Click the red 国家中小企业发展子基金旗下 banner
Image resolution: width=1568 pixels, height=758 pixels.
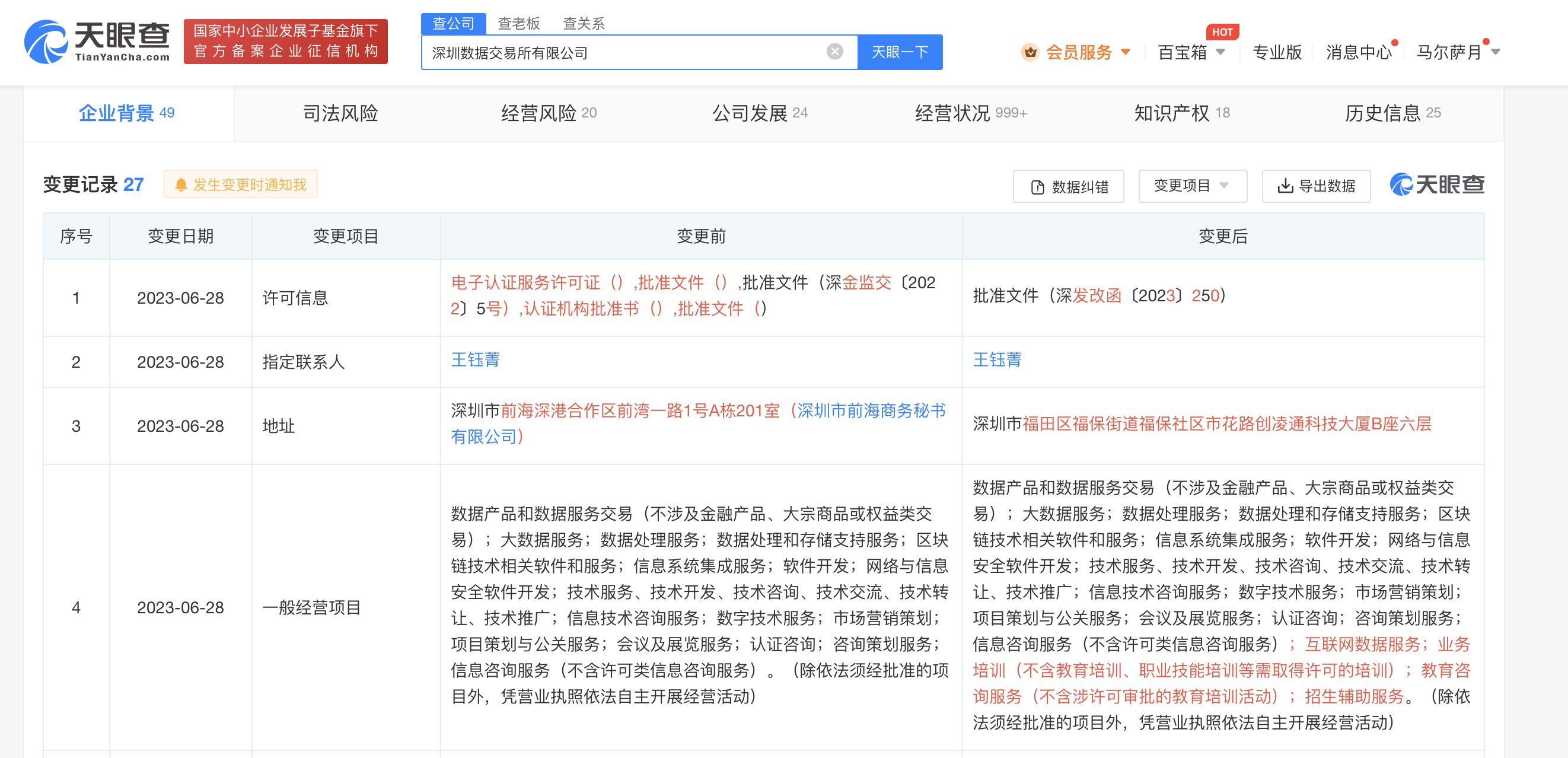tap(285, 41)
